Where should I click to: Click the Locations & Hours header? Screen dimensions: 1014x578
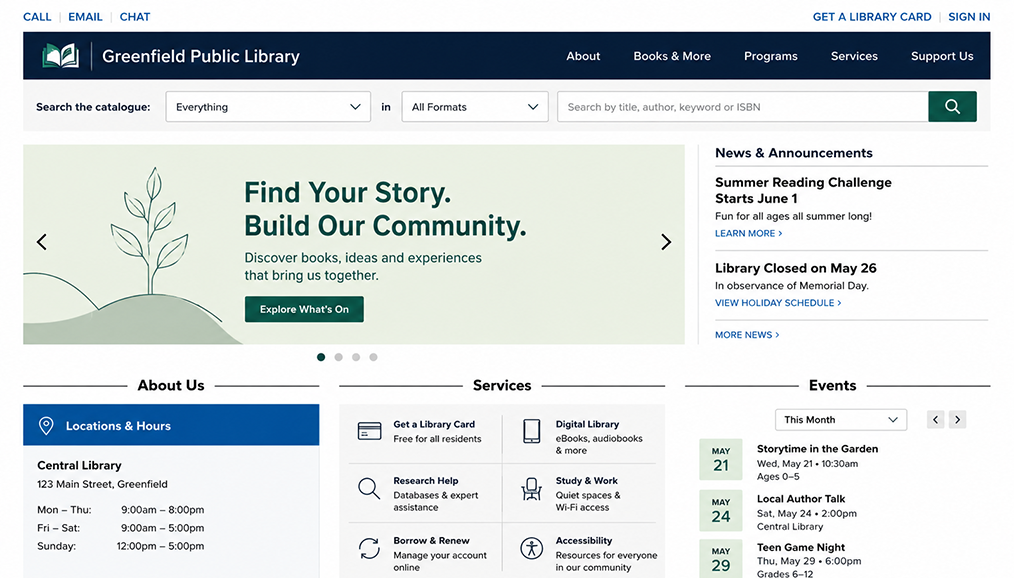click(171, 425)
